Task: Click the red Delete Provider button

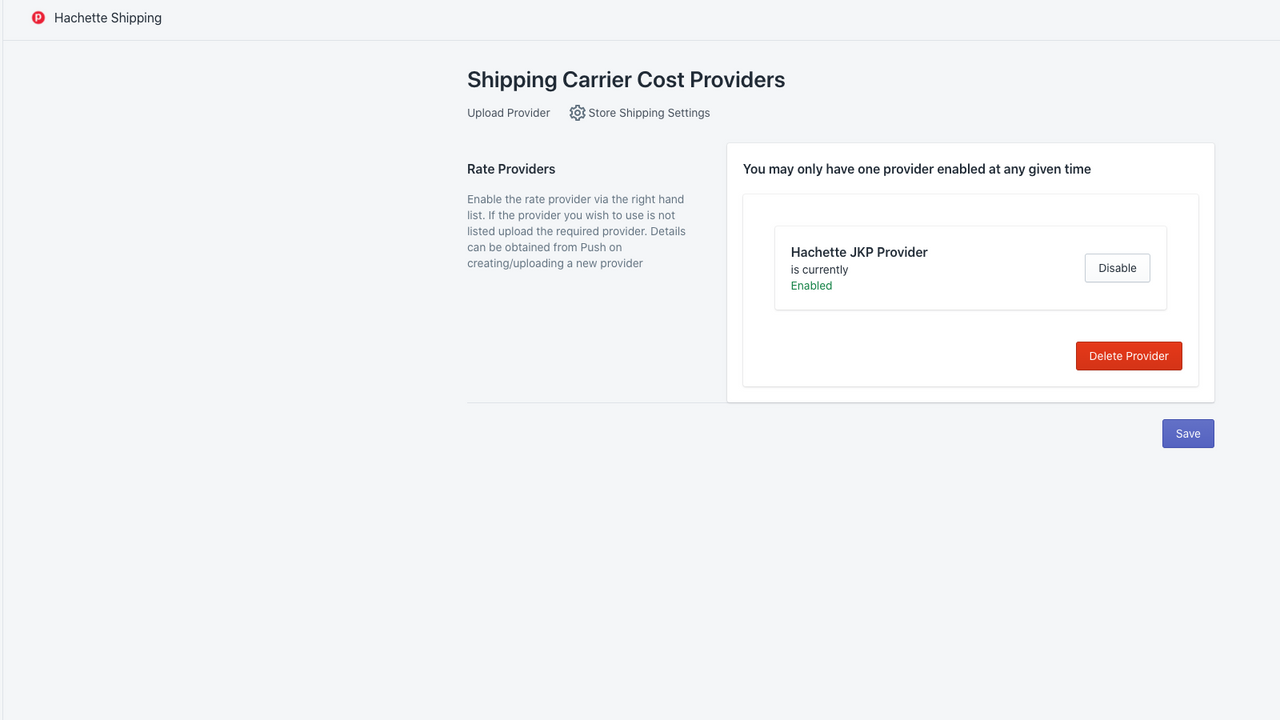Action: tap(1128, 356)
